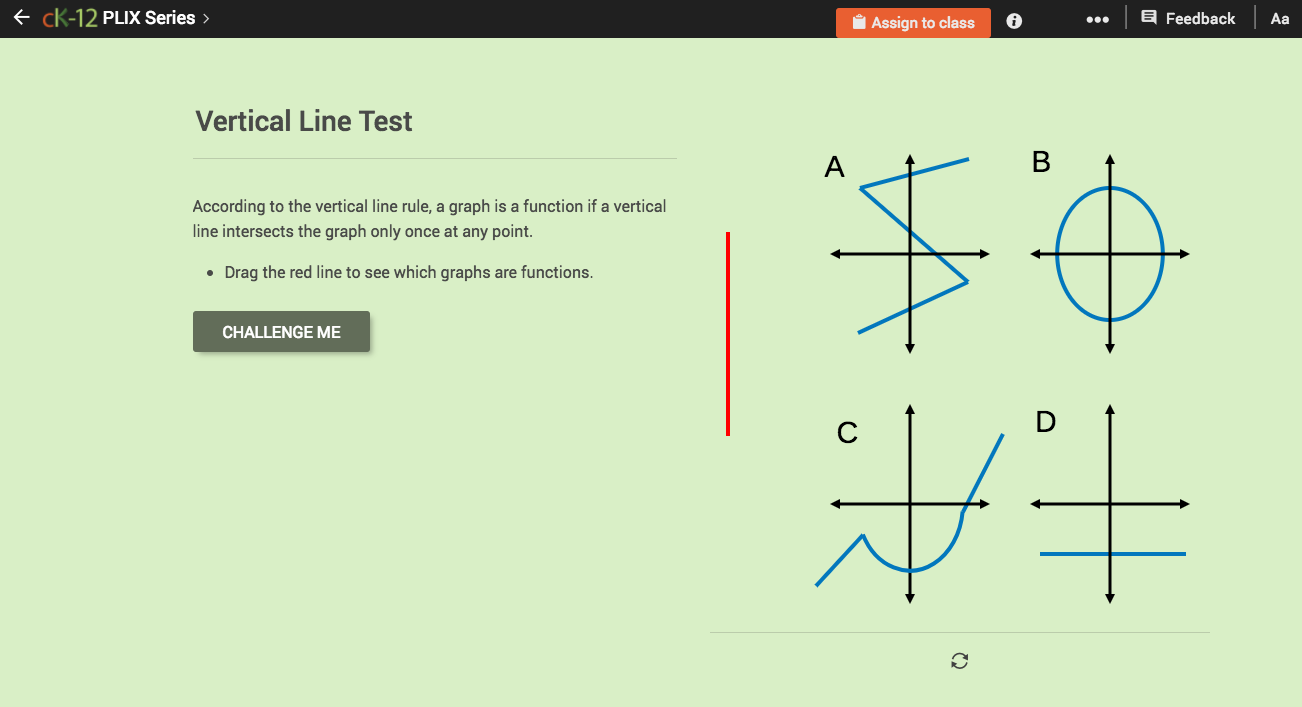The height and width of the screenshot is (707, 1302).
Task: Click the Aa text-size settings icon
Action: click(x=1279, y=18)
